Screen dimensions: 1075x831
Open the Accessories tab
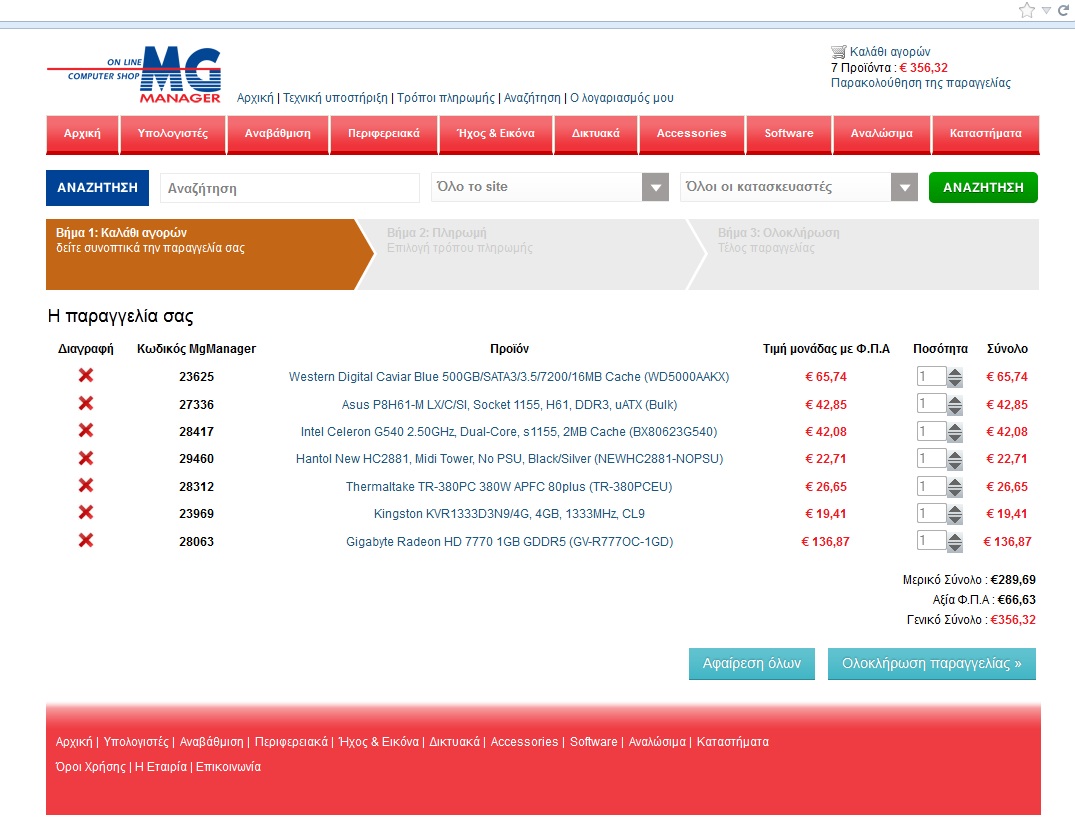pos(692,134)
